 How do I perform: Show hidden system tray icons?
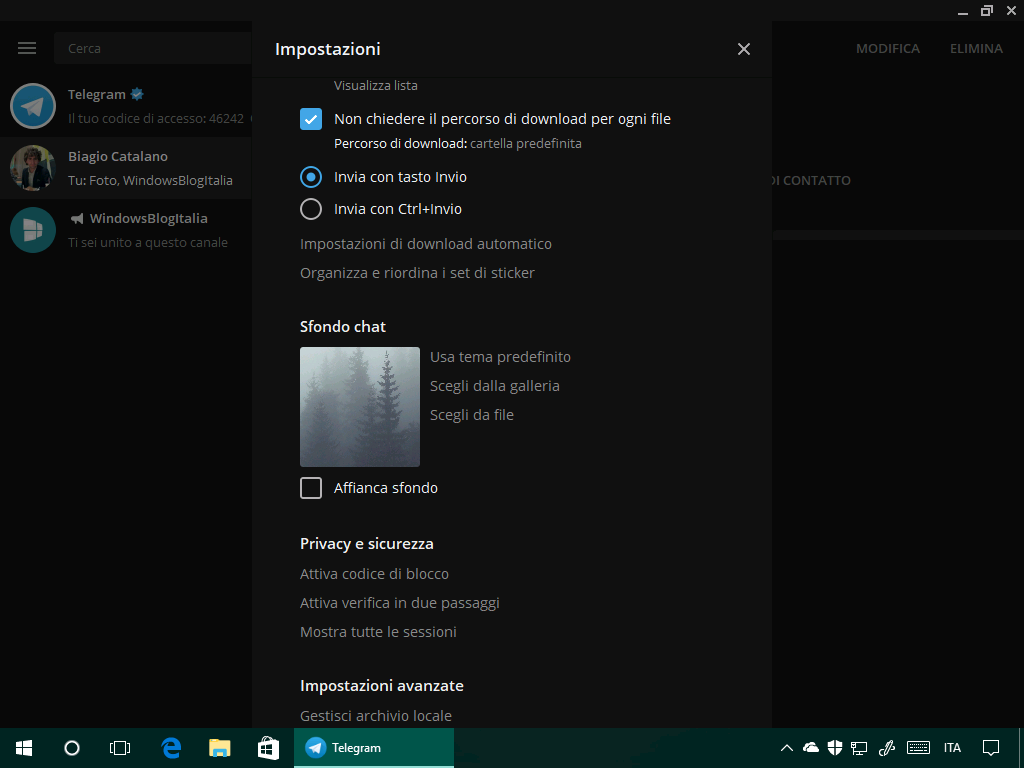click(x=787, y=748)
